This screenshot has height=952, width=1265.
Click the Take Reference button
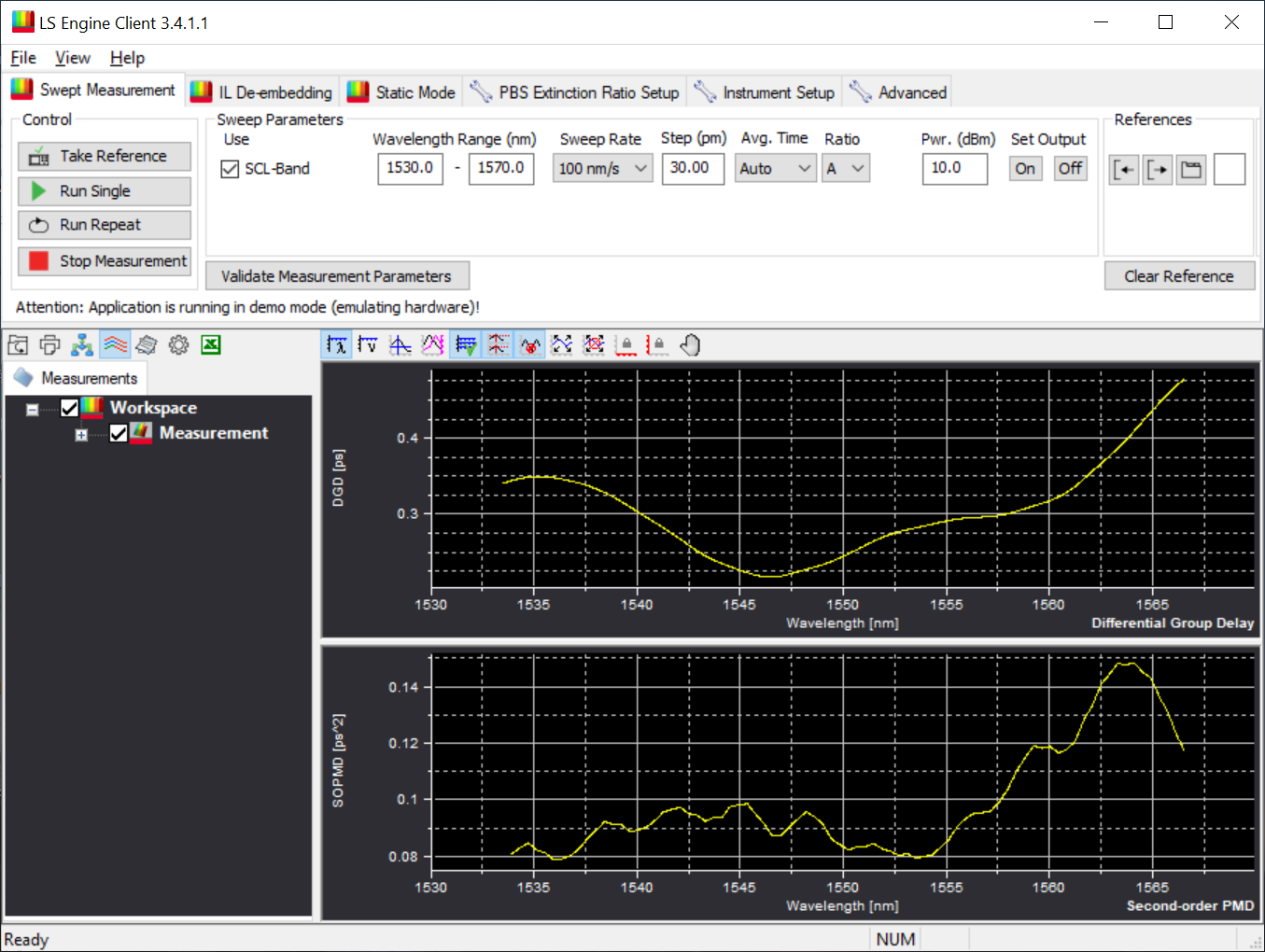(105, 156)
